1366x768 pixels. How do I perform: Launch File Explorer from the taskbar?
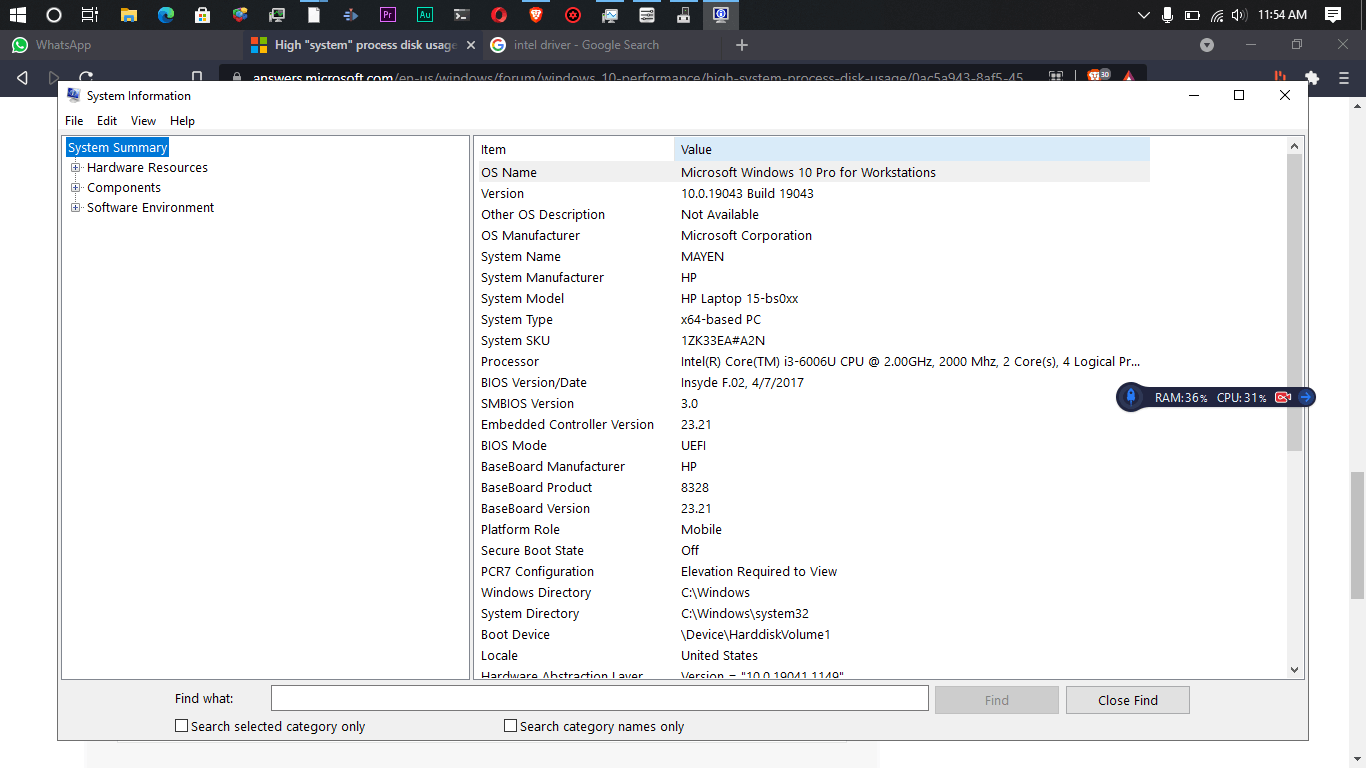128,15
